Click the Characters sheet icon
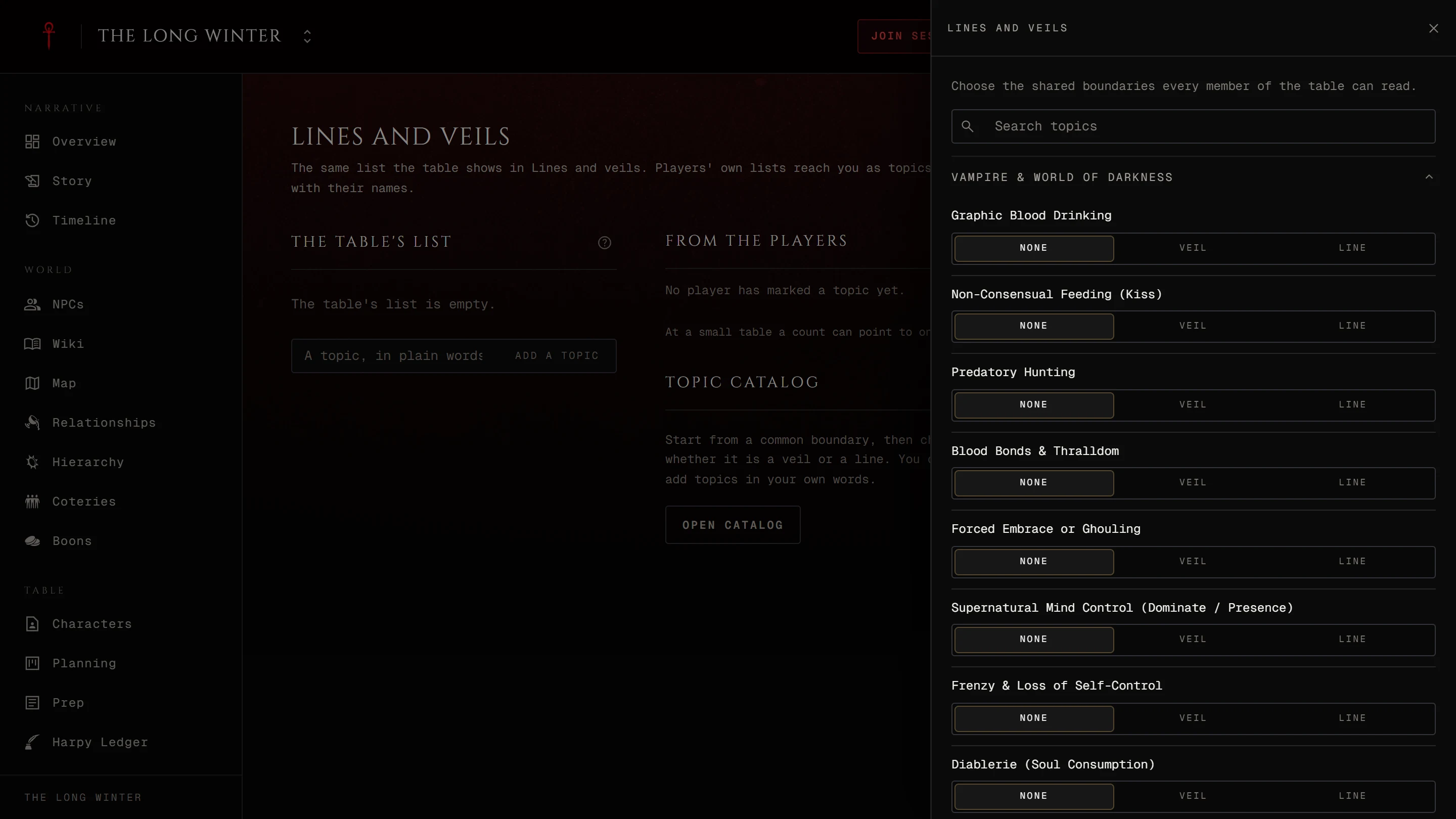Screen dimensions: 1456x819 point(32,623)
